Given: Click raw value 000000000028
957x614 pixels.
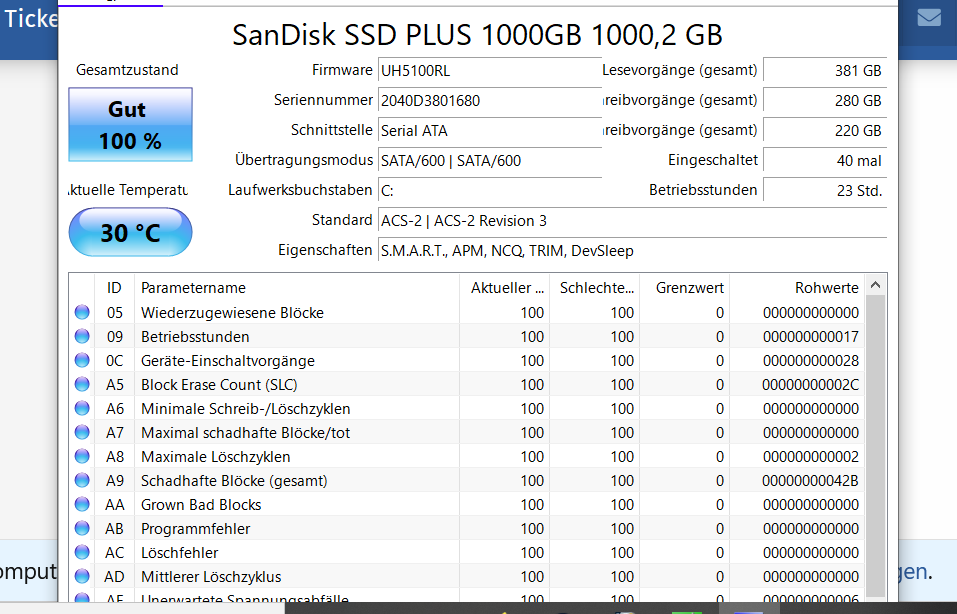Looking at the screenshot, I should (811, 361).
